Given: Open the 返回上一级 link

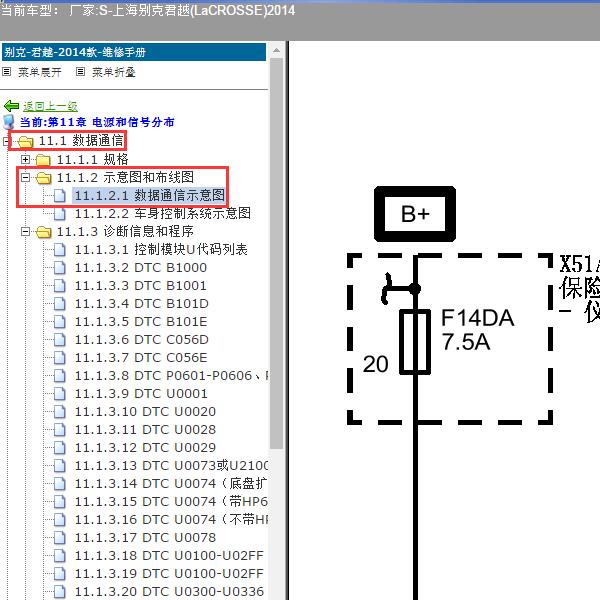Looking at the screenshot, I should pyautogui.click(x=50, y=106).
